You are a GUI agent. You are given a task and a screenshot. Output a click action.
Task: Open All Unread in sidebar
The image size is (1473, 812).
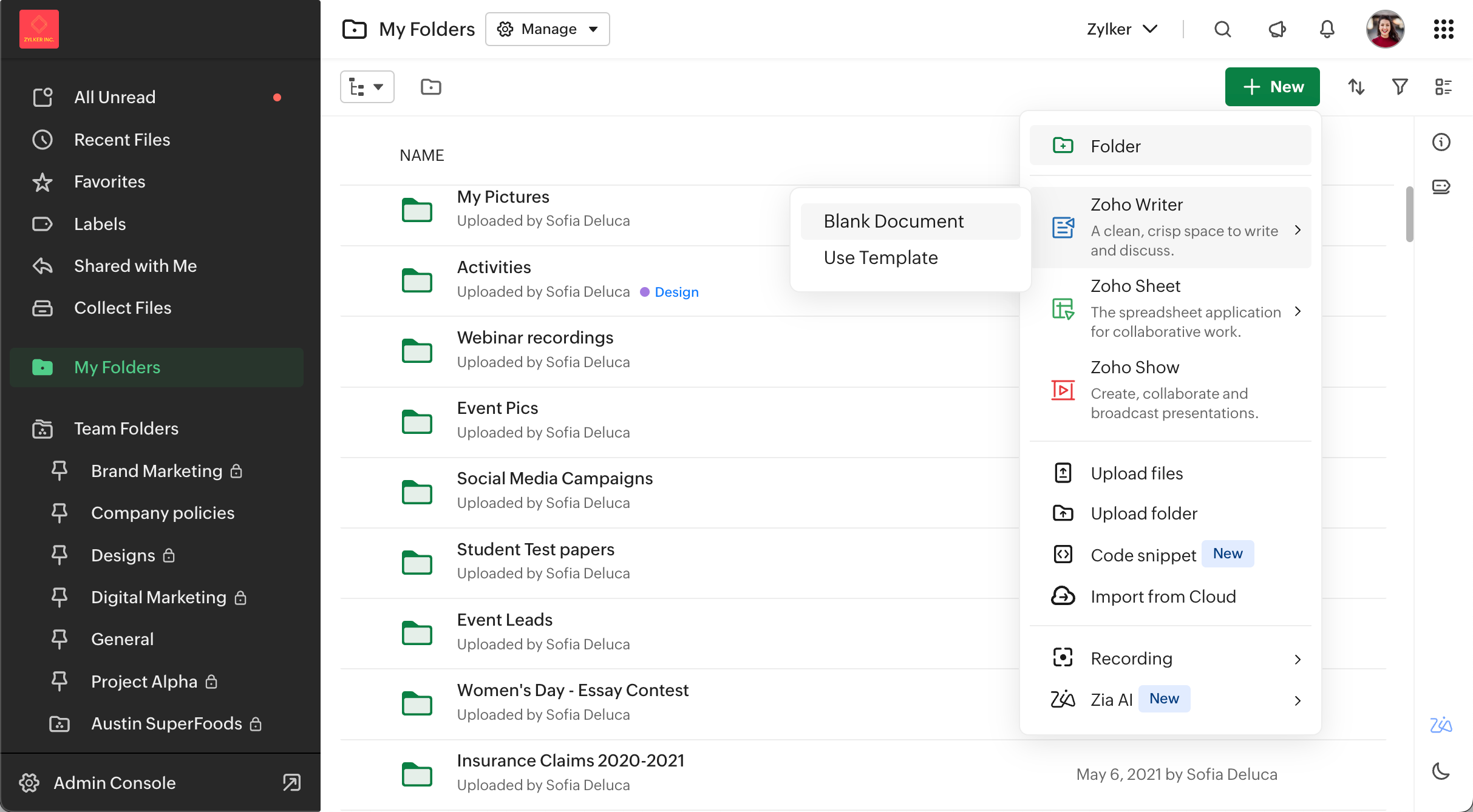pyautogui.click(x=157, y=97)
